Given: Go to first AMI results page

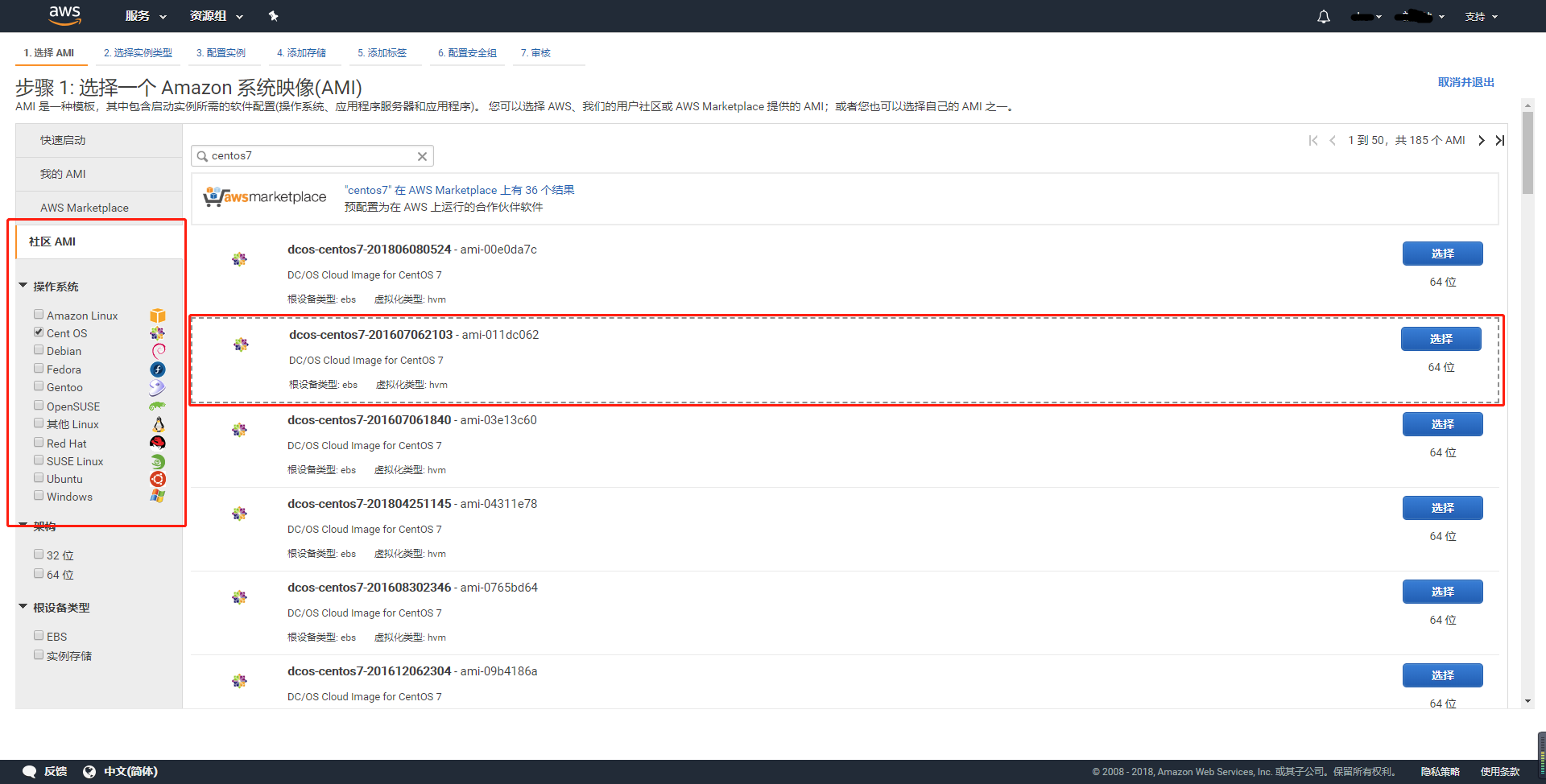Looking at the screenshot, I should tap(1313, 141).
